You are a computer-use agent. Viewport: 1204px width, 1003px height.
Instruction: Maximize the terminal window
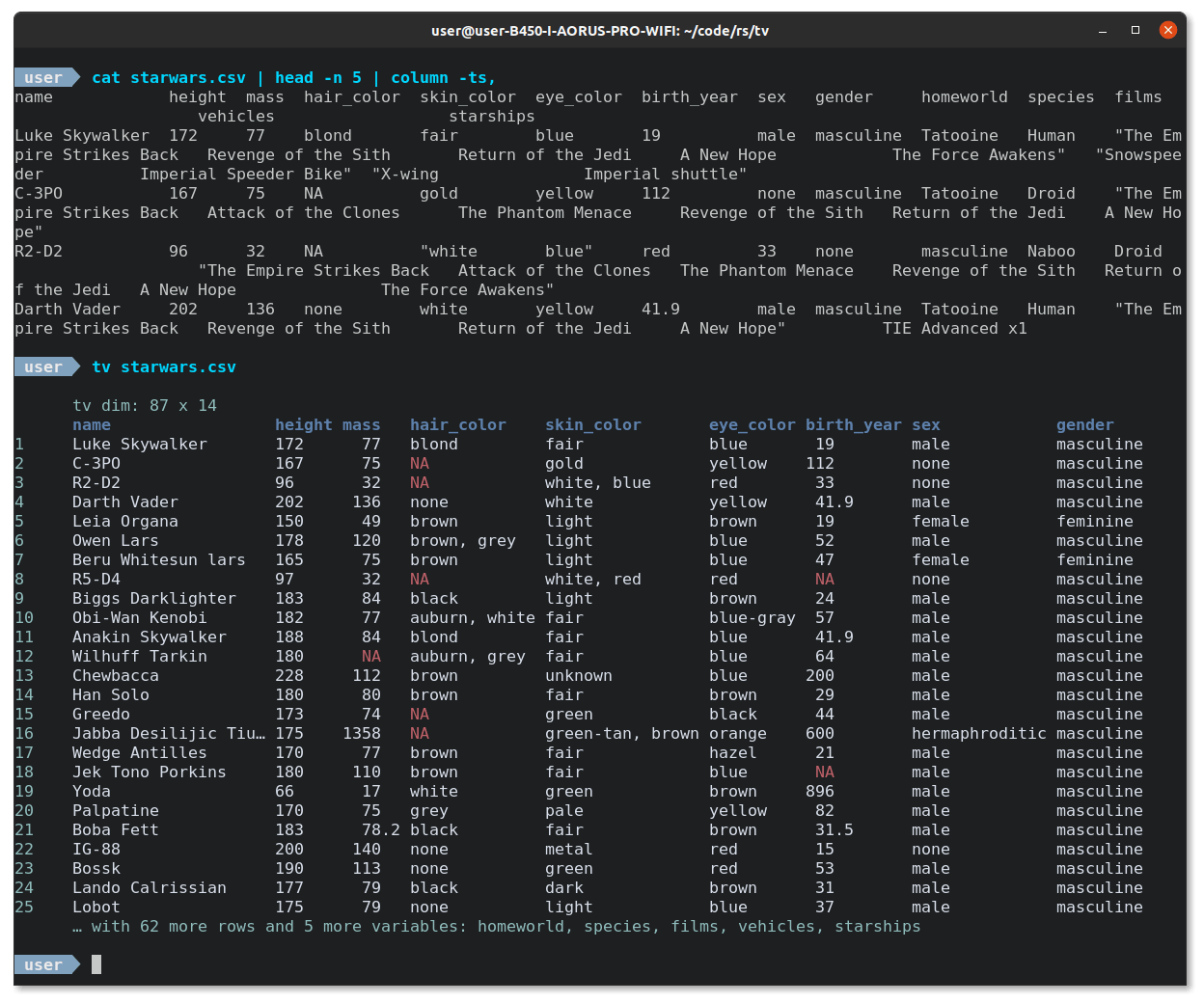click(x=1136, y=31)
